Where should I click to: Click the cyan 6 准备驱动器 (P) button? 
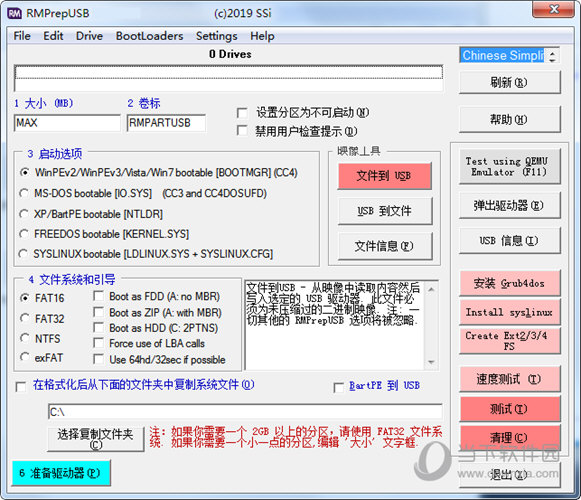61,473
